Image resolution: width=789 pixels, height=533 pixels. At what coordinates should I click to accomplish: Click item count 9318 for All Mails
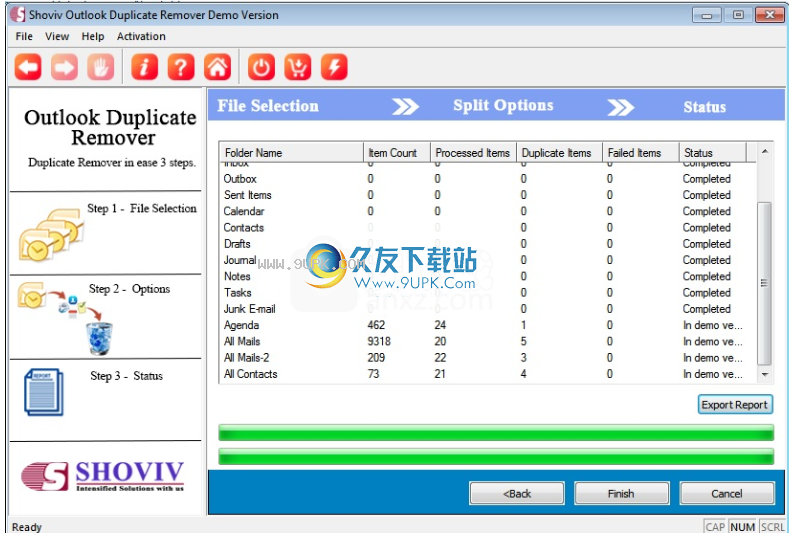tap(379, 341)
